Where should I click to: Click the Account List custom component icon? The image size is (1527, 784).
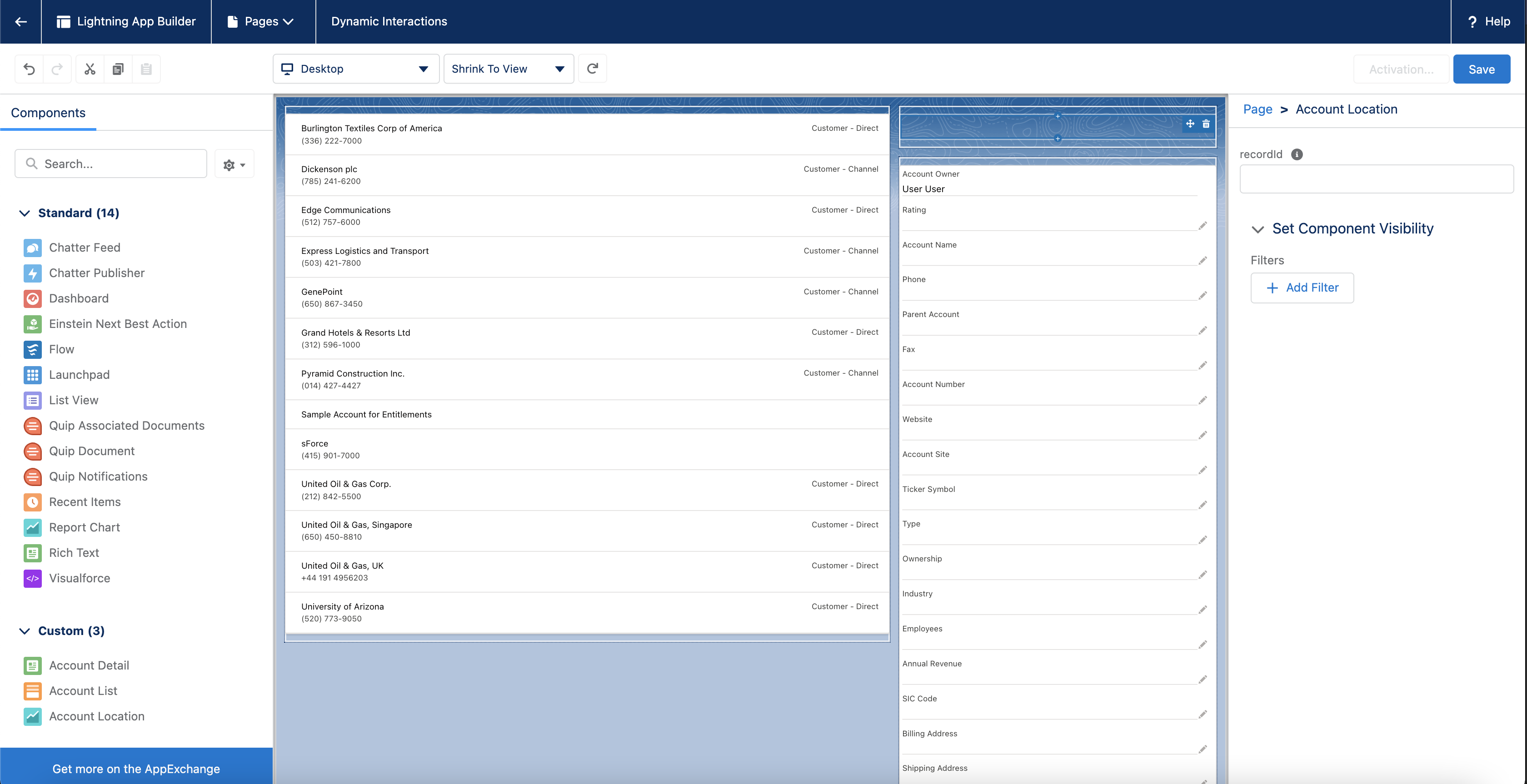(x=33, y=691)
